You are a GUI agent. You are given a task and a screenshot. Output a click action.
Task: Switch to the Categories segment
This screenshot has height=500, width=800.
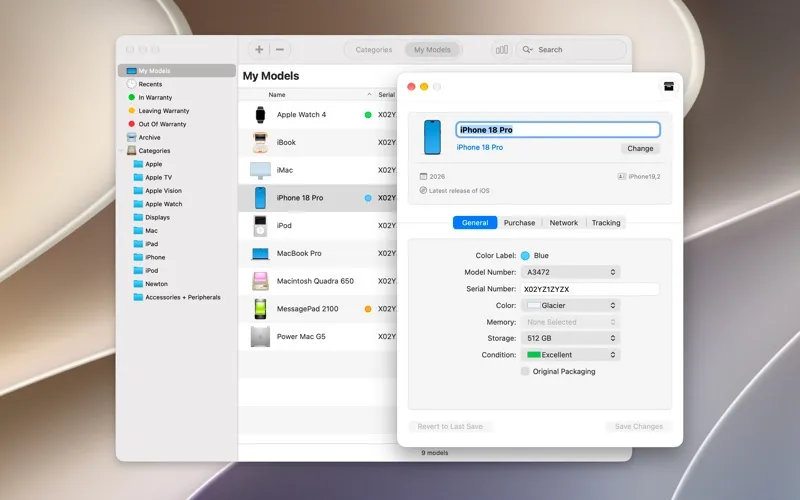(x=374, y=49)
